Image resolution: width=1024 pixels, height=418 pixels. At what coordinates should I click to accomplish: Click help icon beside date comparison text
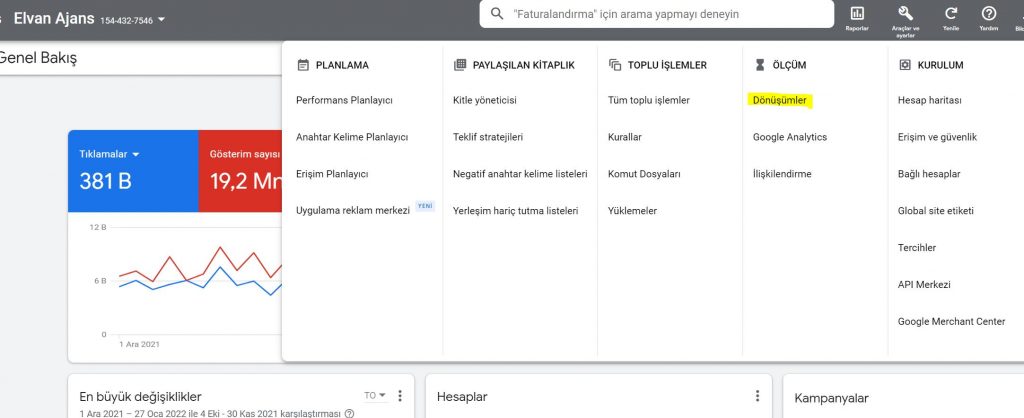click(349, 413)
